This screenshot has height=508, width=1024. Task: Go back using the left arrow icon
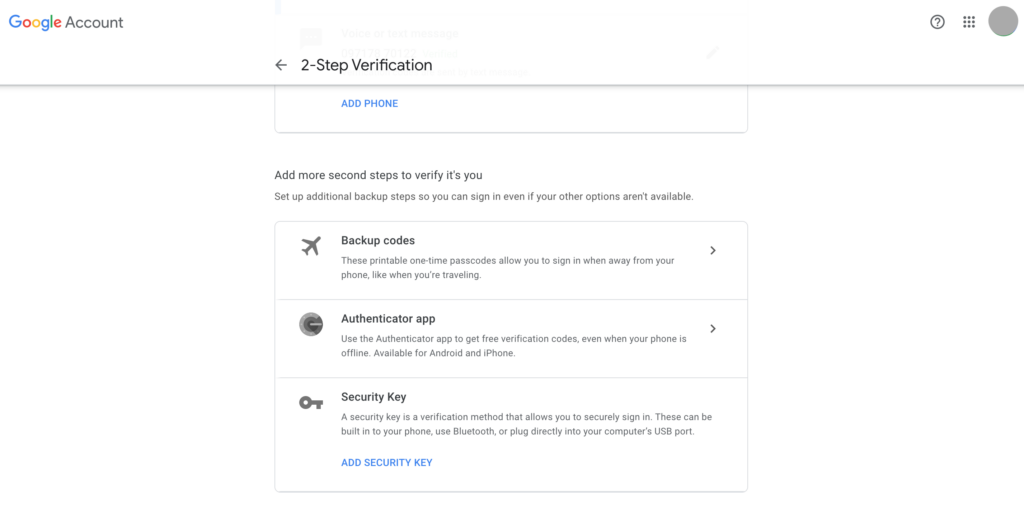(281, 65)
